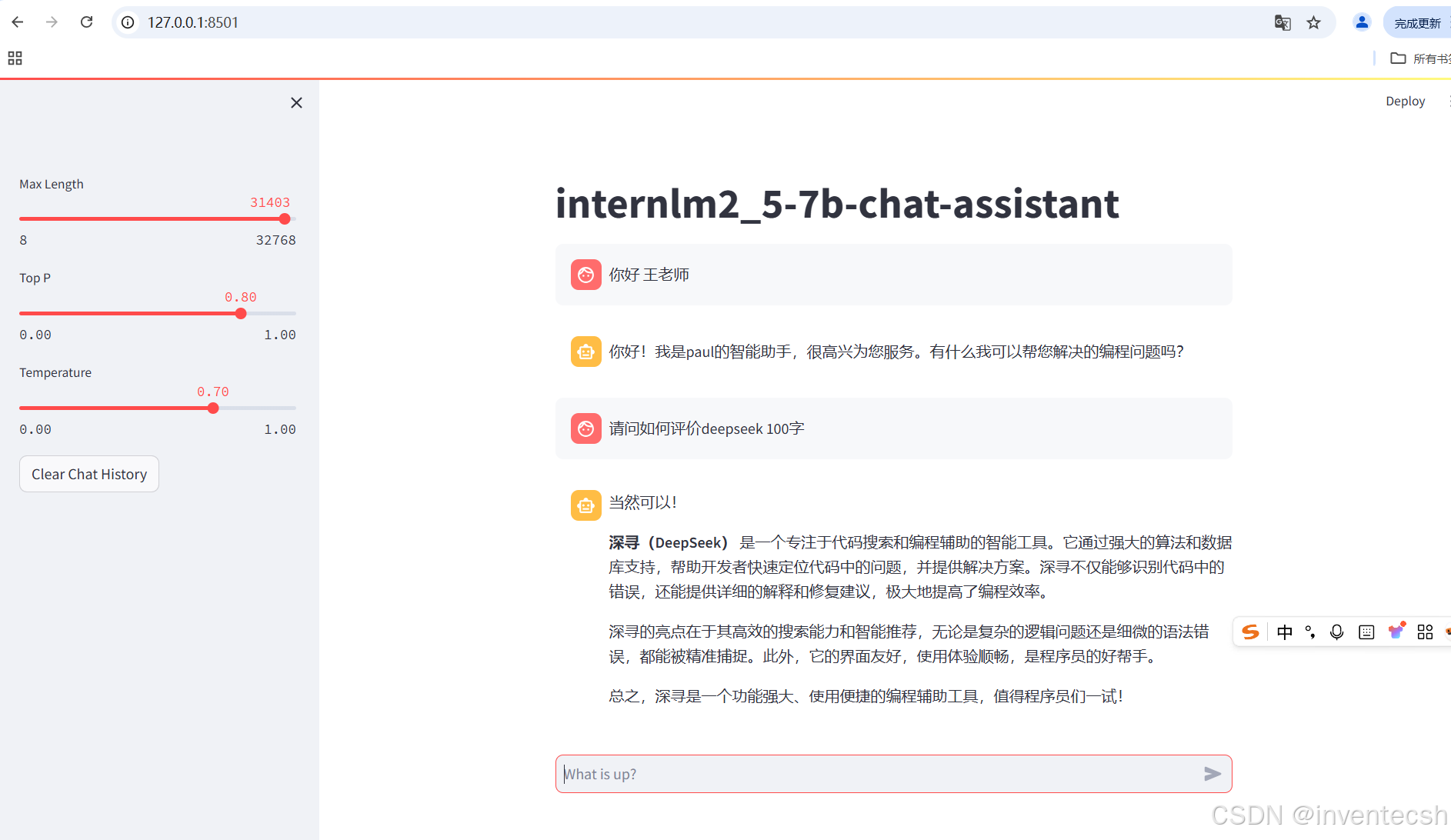Click user avatar beside deepseek question
1451x840 pixels.
(x=586, y=428)
